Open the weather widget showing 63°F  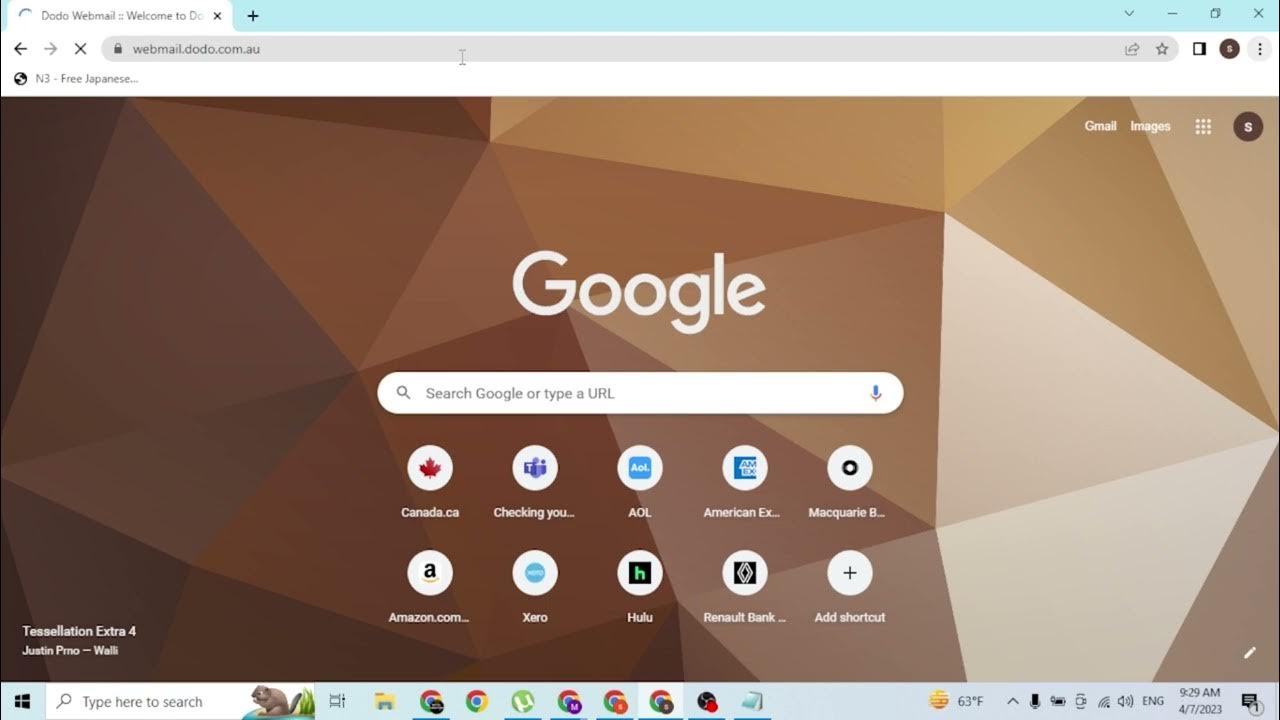coord(956,701)
